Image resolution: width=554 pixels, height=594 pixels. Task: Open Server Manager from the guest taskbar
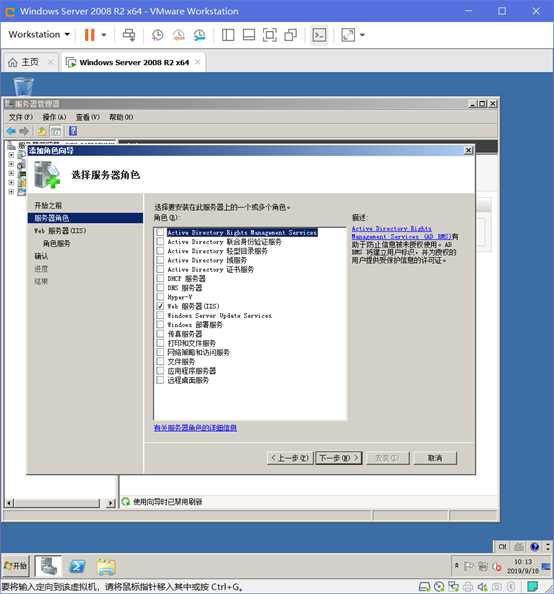pos(49,566)
